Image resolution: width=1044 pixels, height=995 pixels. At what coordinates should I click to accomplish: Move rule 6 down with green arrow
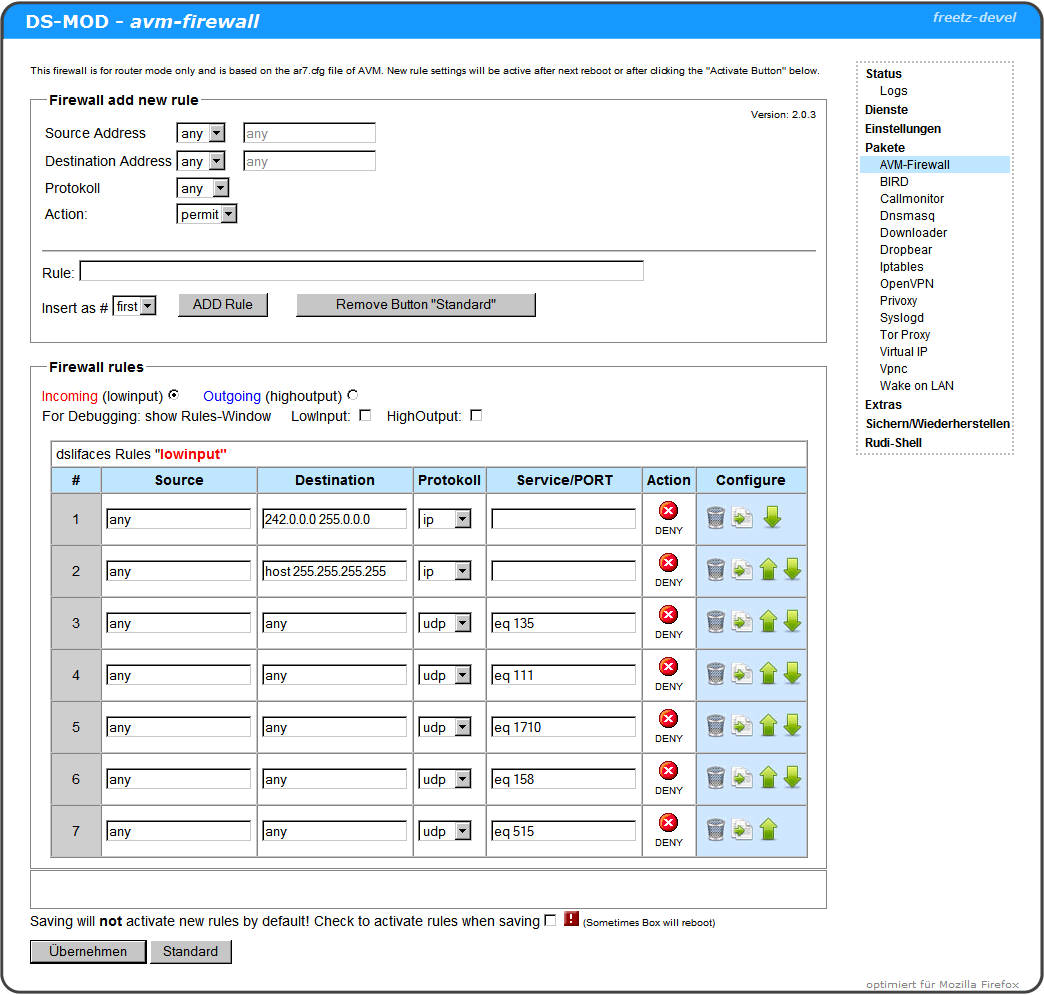(x=792, y=777)
